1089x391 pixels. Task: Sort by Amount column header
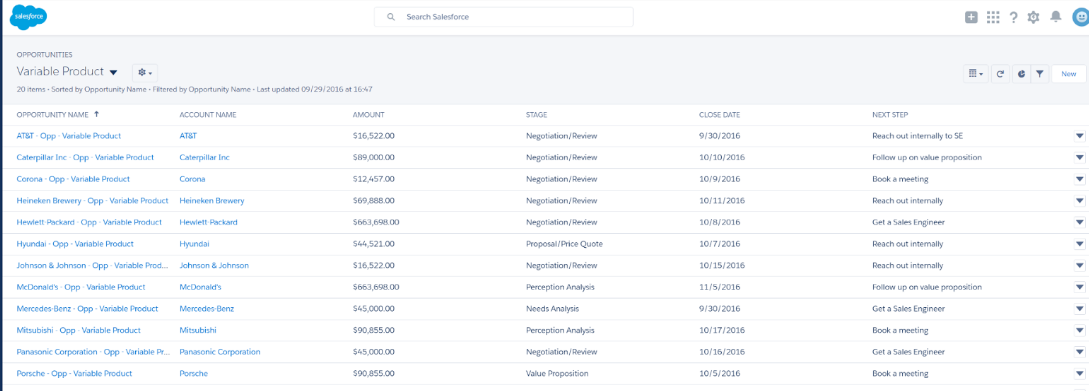tap(368, 115)
